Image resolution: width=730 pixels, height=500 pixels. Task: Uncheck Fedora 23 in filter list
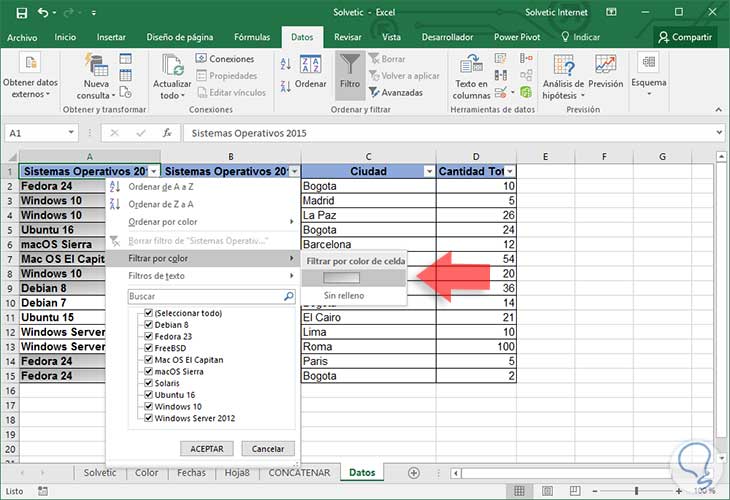[x=149, y=336]
